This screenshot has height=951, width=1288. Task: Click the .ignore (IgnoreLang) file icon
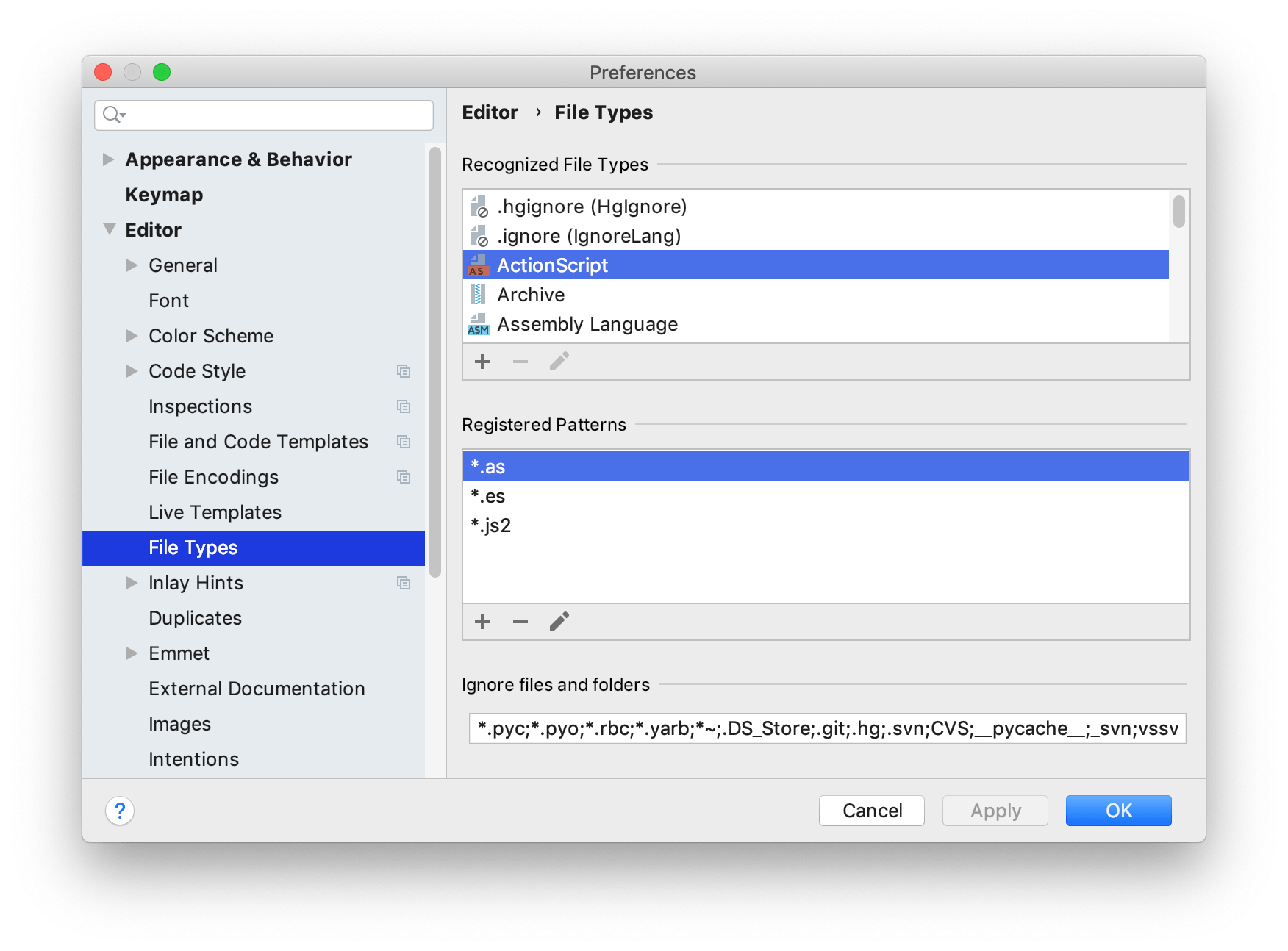coord(479,236)
